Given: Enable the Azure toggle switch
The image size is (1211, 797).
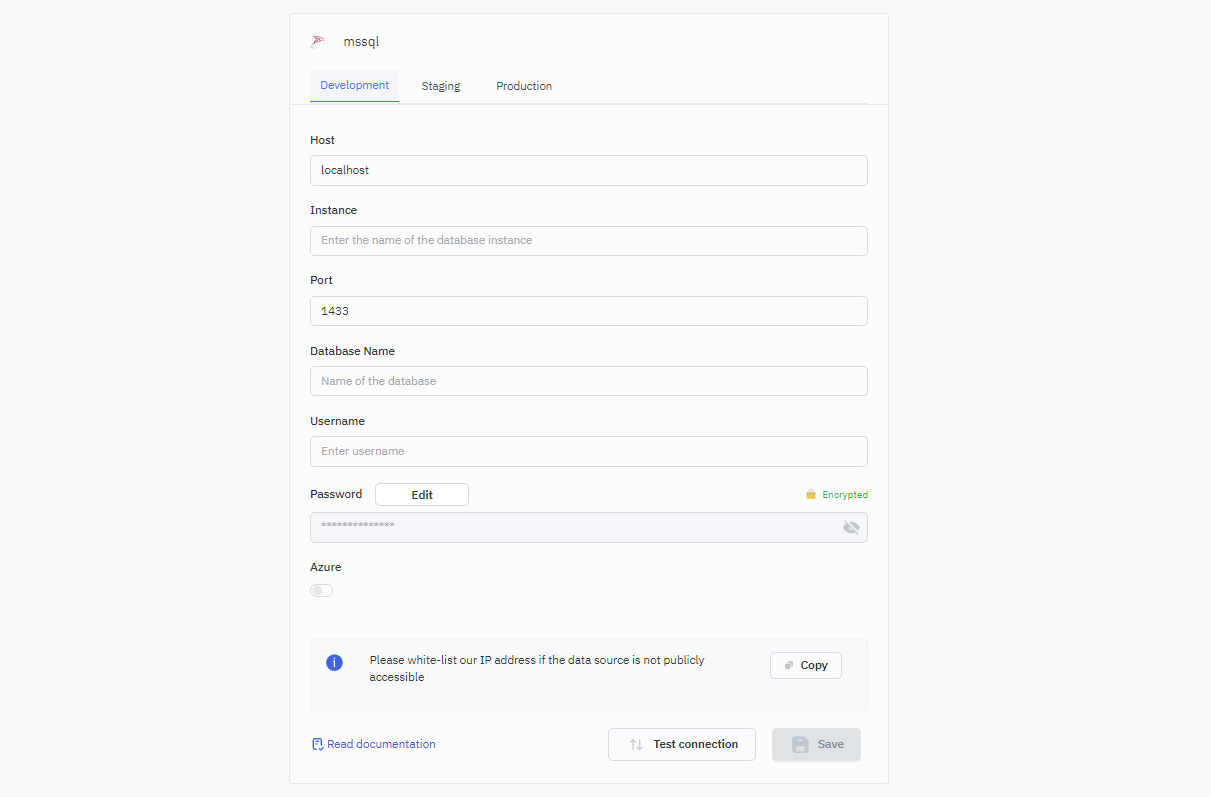Looking at the screenshot, I should pos(321,590).
